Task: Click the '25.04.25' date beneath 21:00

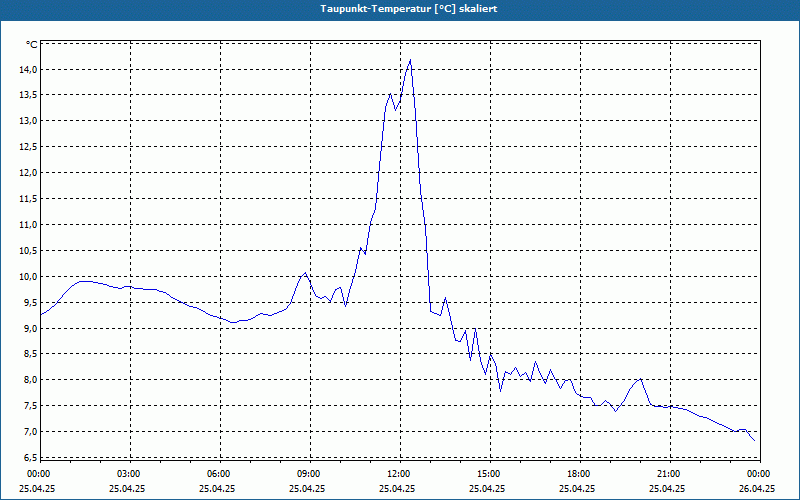Action: 667,488
